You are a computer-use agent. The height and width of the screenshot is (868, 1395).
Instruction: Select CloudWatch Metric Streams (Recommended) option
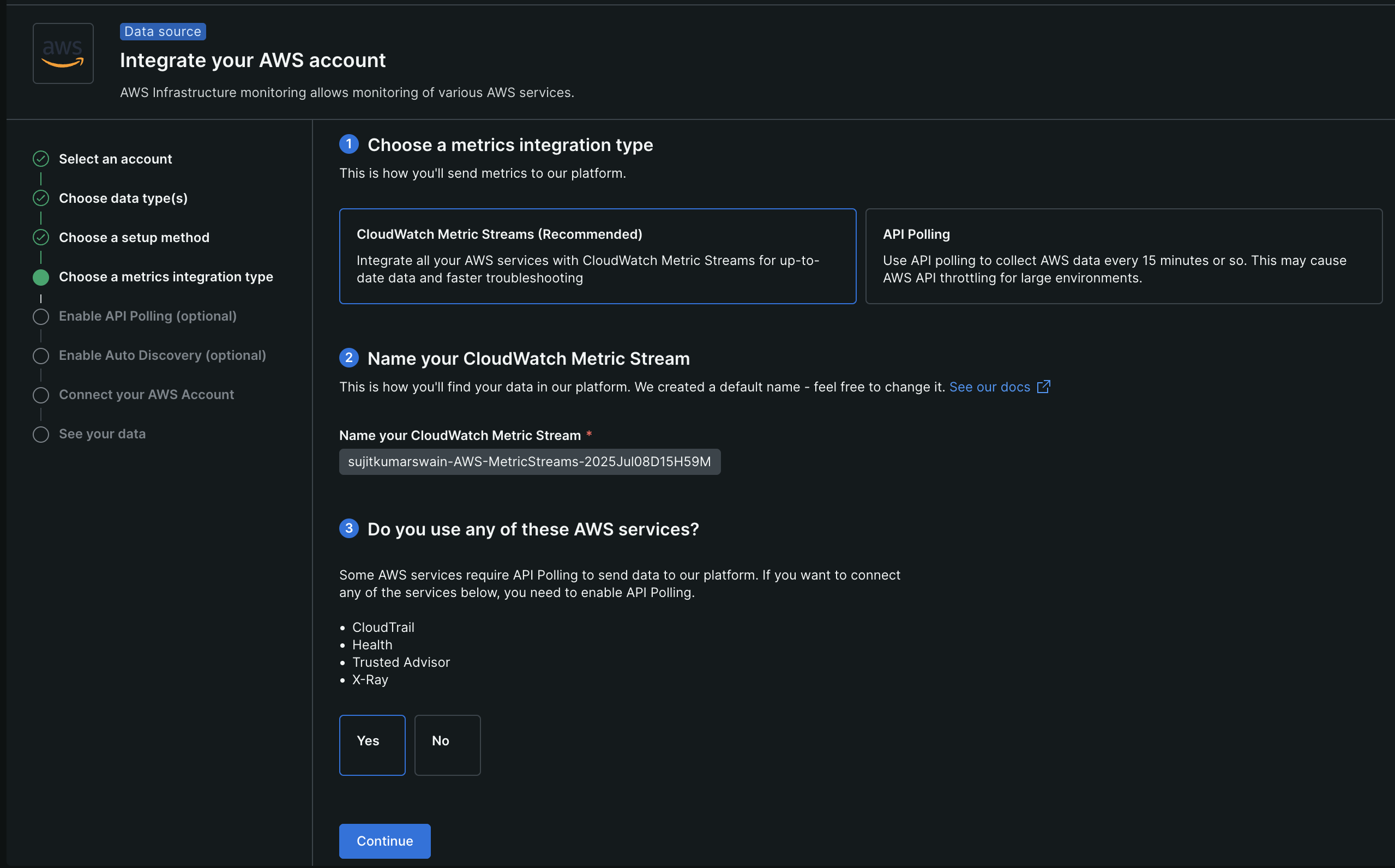(x=597, y=256)
